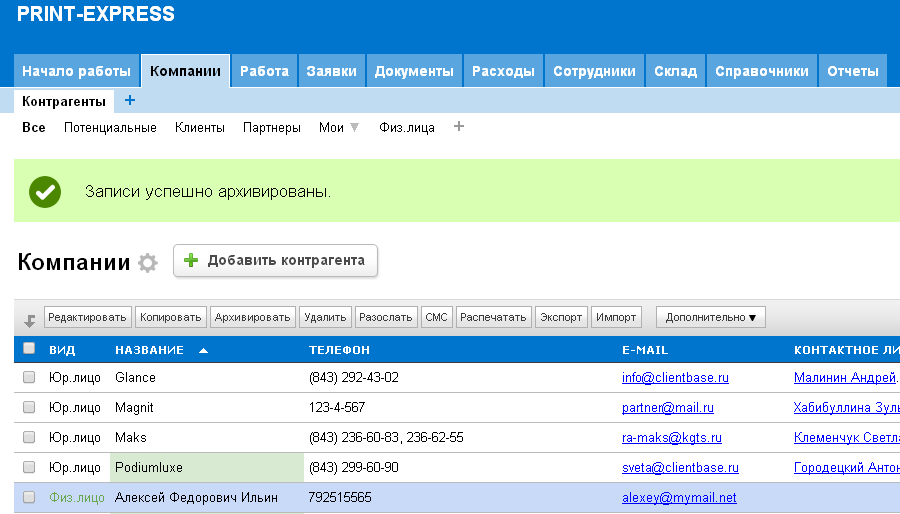Open the Мои filter dropdown arrow

pyautogui.click(x=354, y=128)
